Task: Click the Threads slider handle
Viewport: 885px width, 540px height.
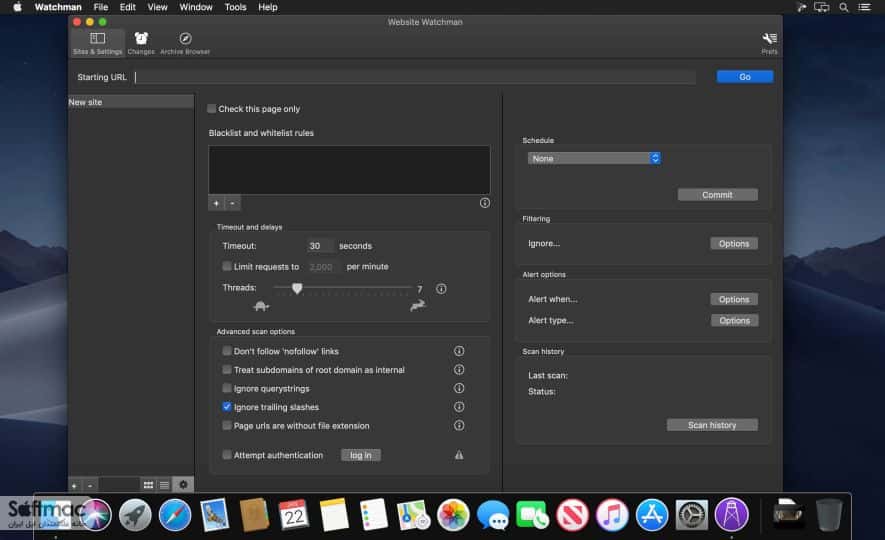Action: point(297,288)
